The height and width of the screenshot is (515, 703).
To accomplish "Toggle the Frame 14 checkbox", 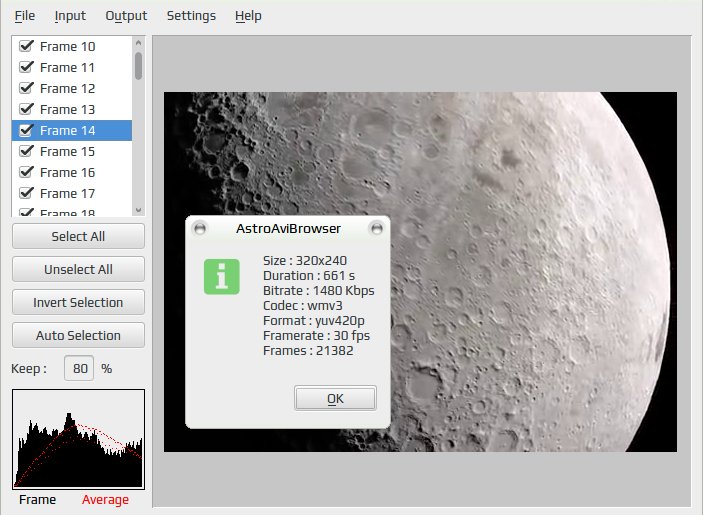I will 26,130.
